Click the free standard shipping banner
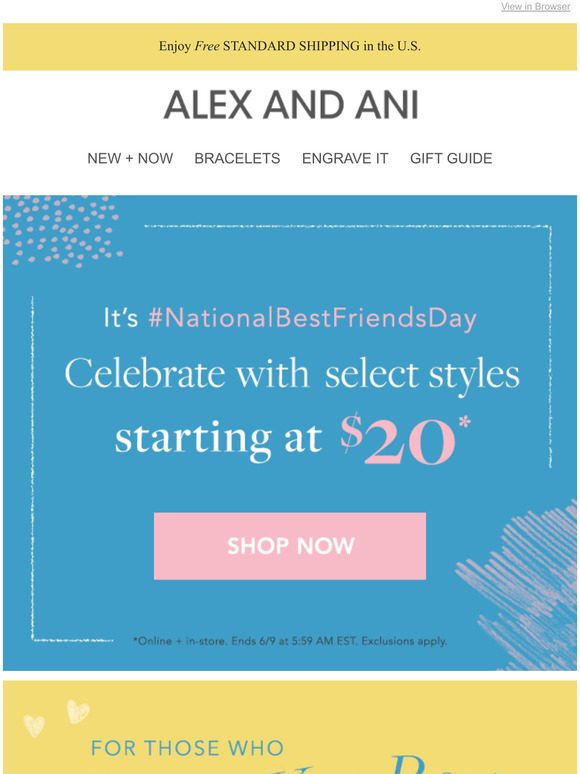580x774 pixels. click(x=290, y=46)
